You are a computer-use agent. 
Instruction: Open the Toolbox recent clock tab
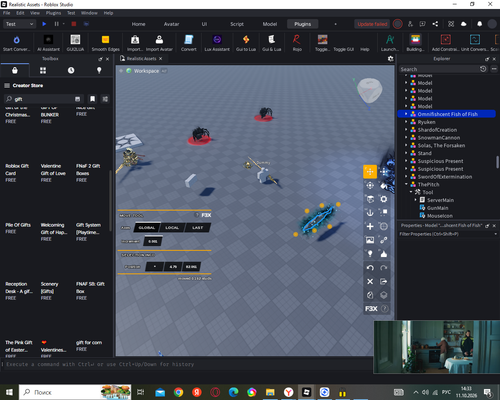[71, 70]
